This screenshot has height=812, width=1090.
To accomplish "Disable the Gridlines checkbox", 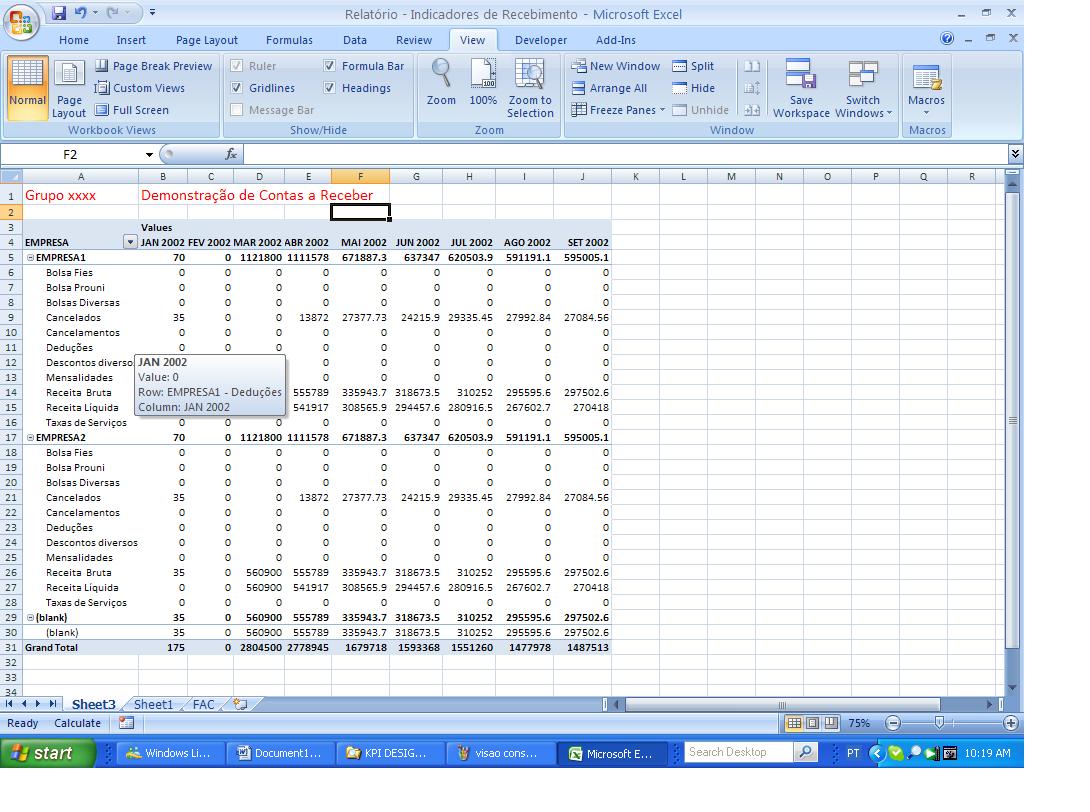I will coord(237,88).
